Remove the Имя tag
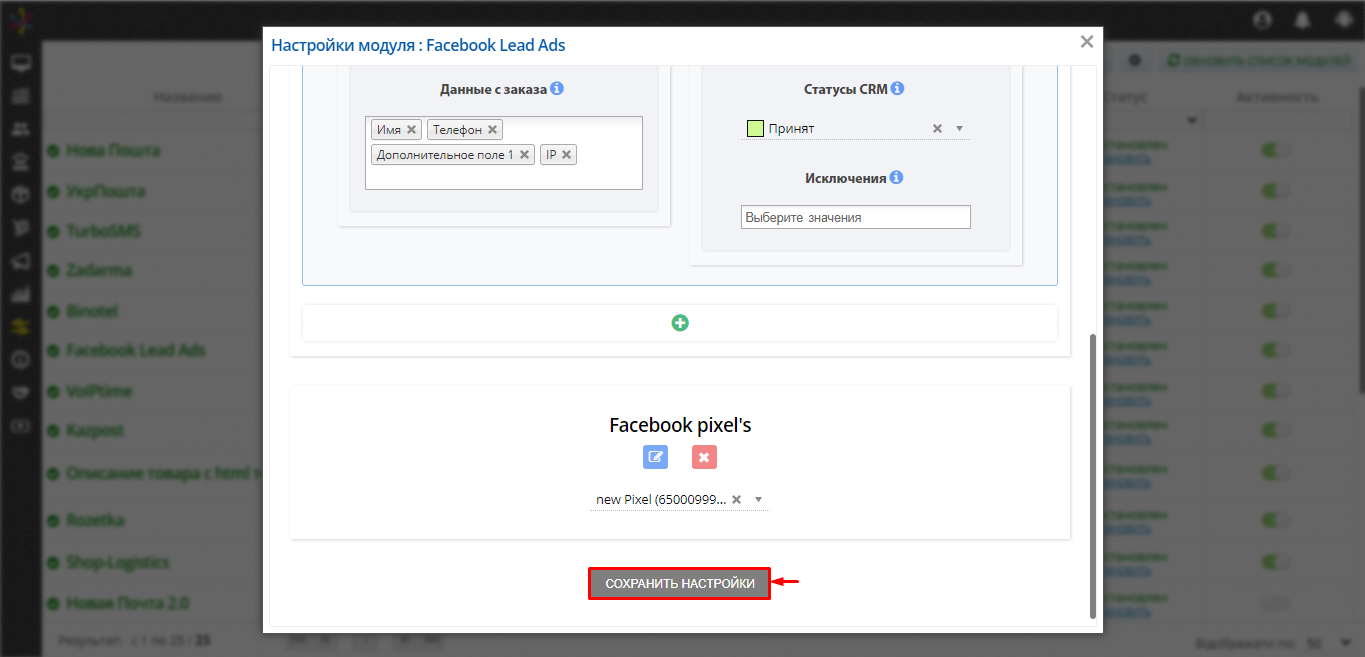Viewport: 1365px width, 657px height. point(411,130)
